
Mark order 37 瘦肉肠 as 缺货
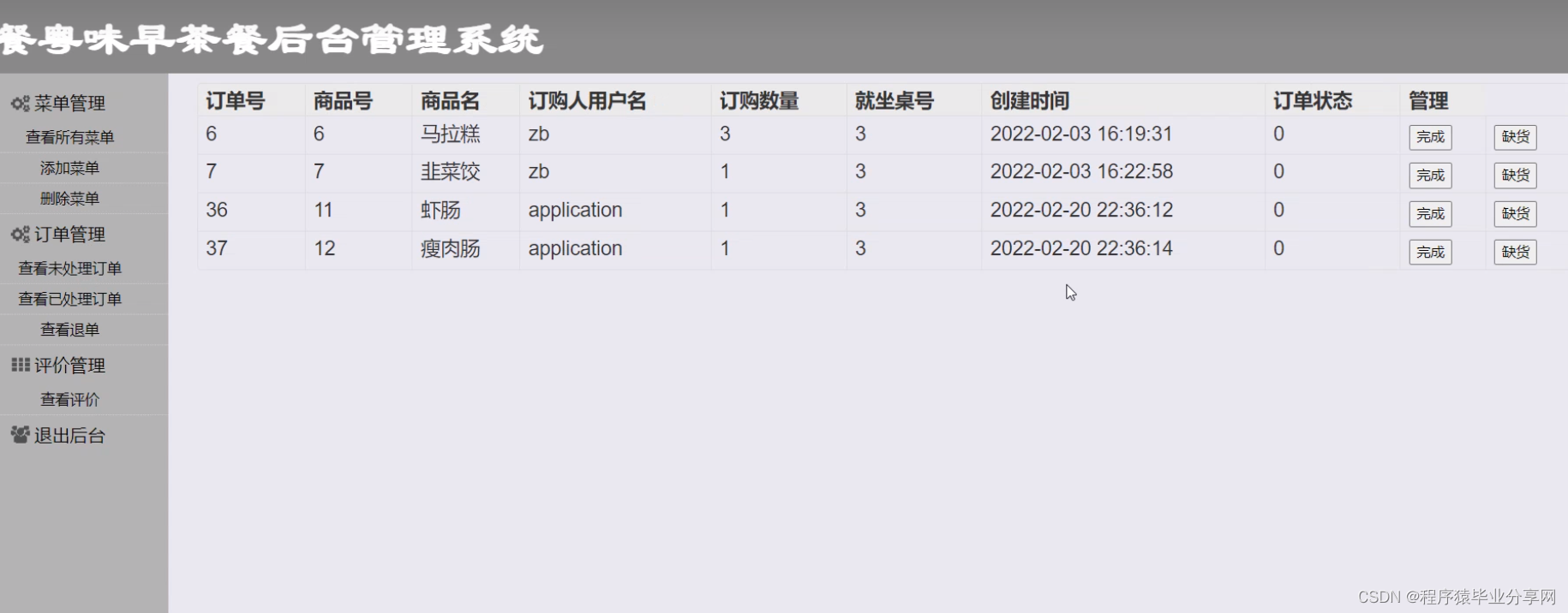[x=1515, y=253]
